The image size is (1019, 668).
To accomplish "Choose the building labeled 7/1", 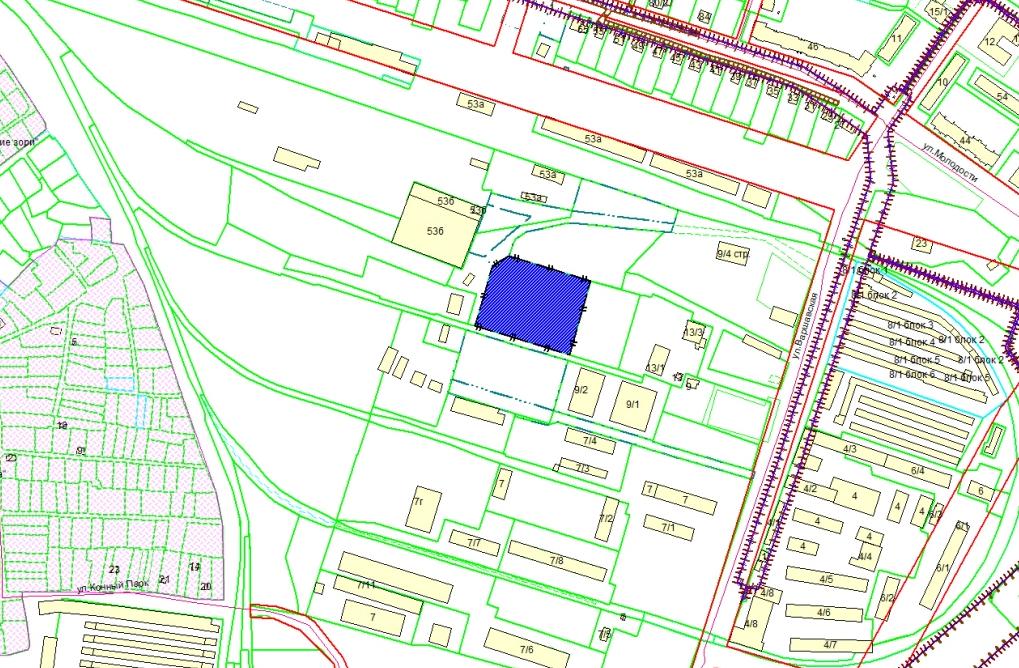I will click(669, 526).
